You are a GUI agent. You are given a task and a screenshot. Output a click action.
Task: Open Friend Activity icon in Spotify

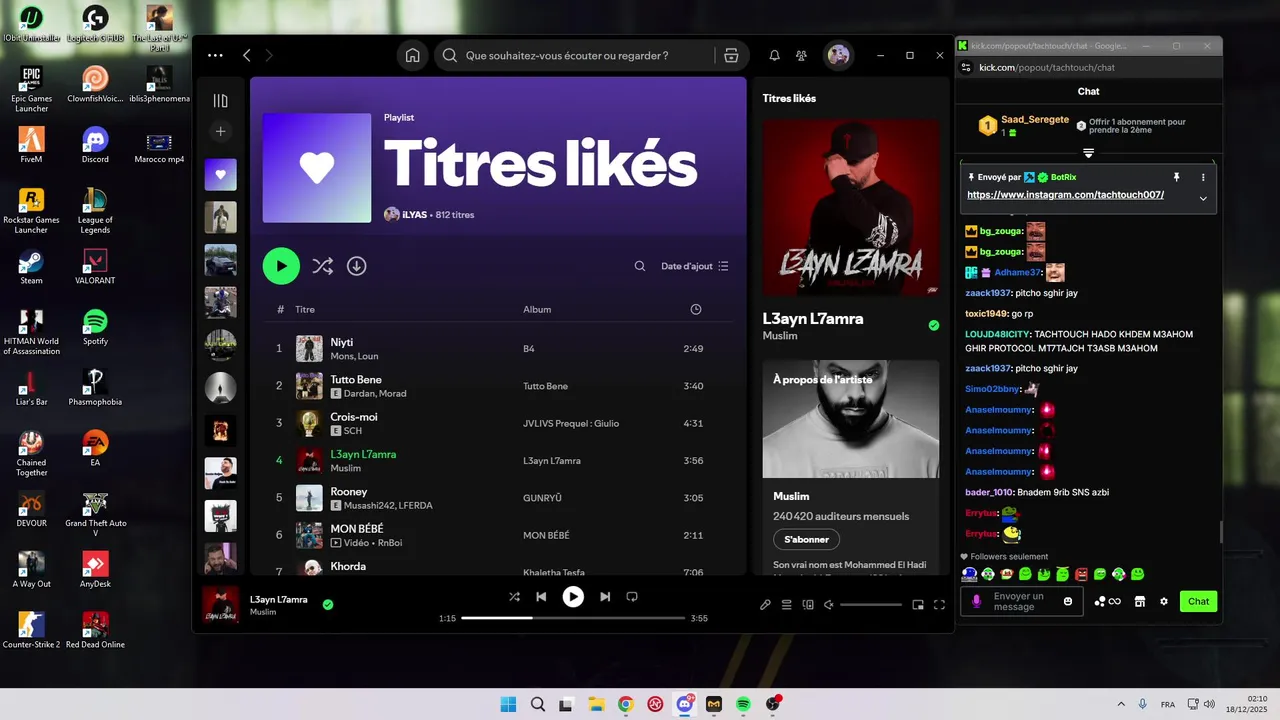(801, 56)
